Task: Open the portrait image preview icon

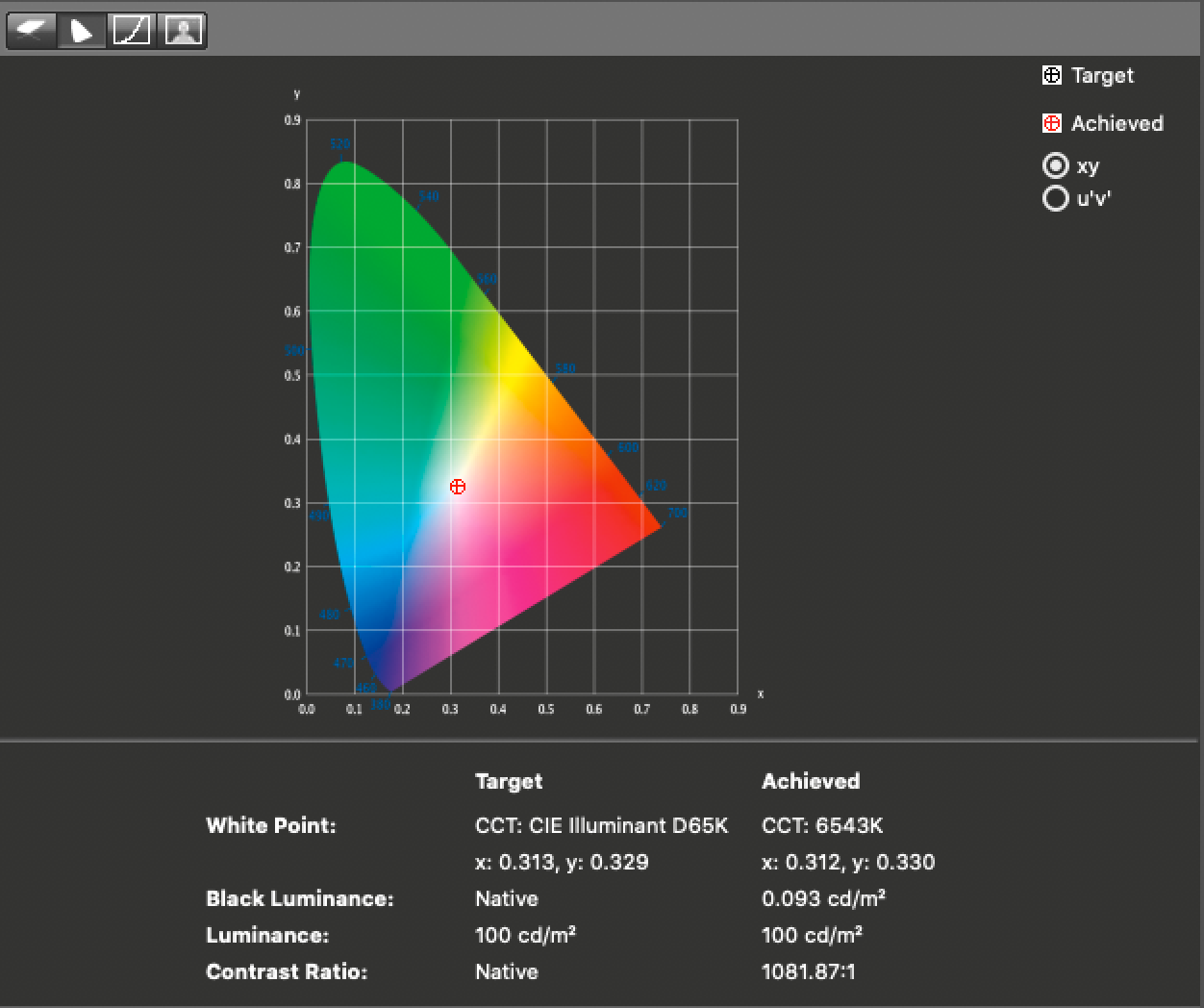Action: tap(182, 31)
